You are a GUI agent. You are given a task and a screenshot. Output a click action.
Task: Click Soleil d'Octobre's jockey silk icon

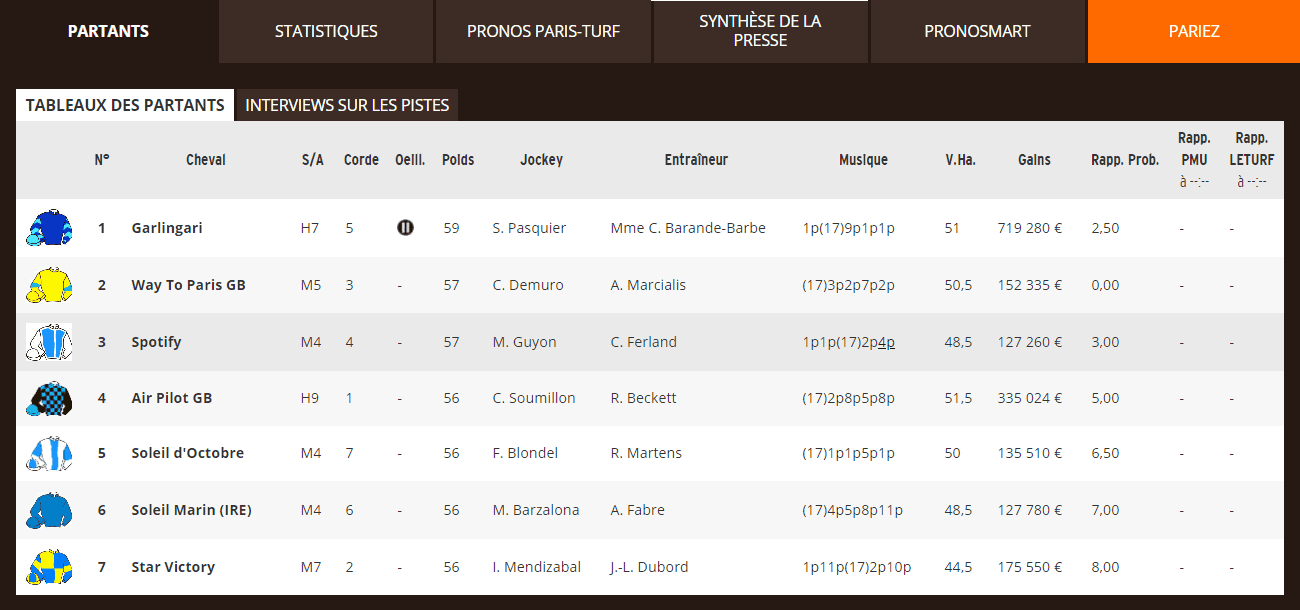coord(49,453)
